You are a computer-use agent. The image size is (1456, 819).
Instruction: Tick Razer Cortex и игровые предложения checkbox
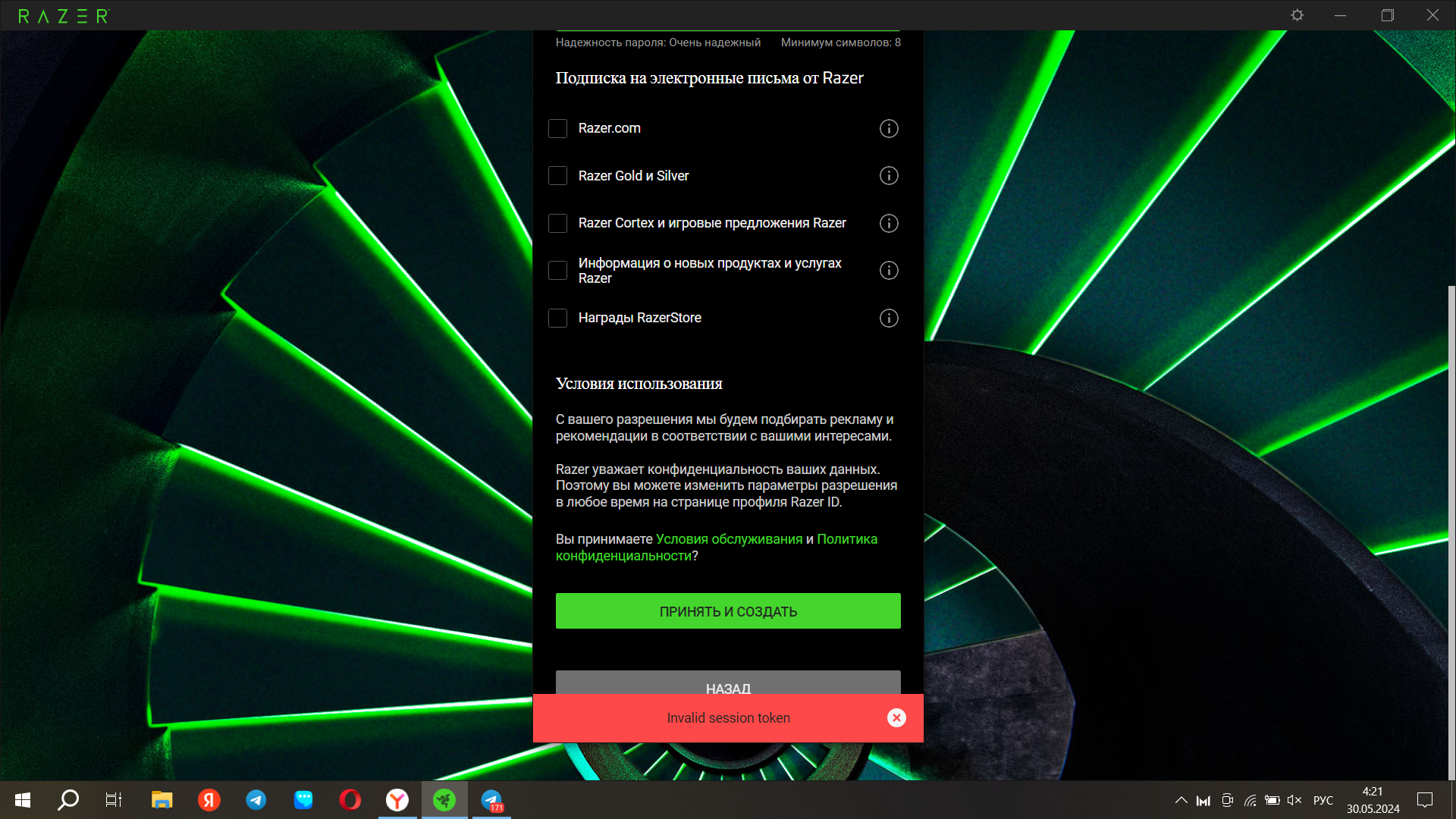[x=557, y=224]
